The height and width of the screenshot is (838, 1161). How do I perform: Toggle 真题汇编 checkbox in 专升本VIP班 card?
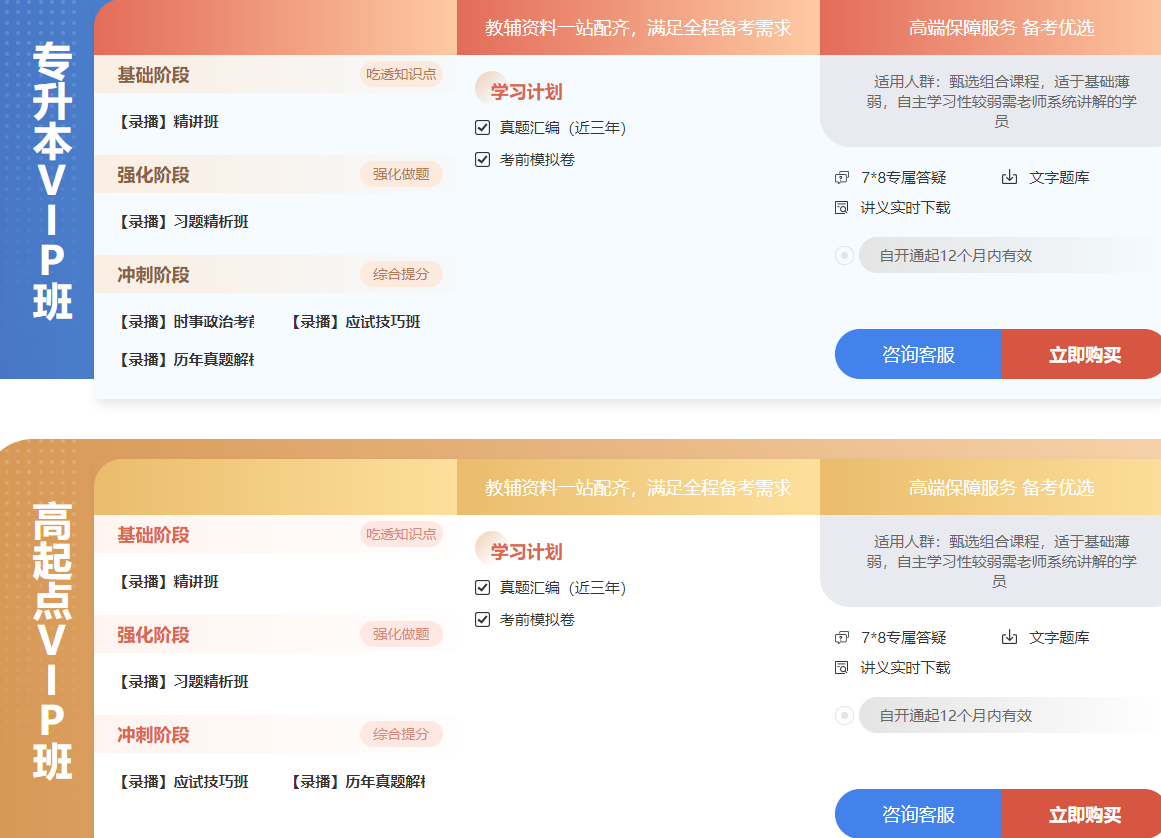pos(483,128)
